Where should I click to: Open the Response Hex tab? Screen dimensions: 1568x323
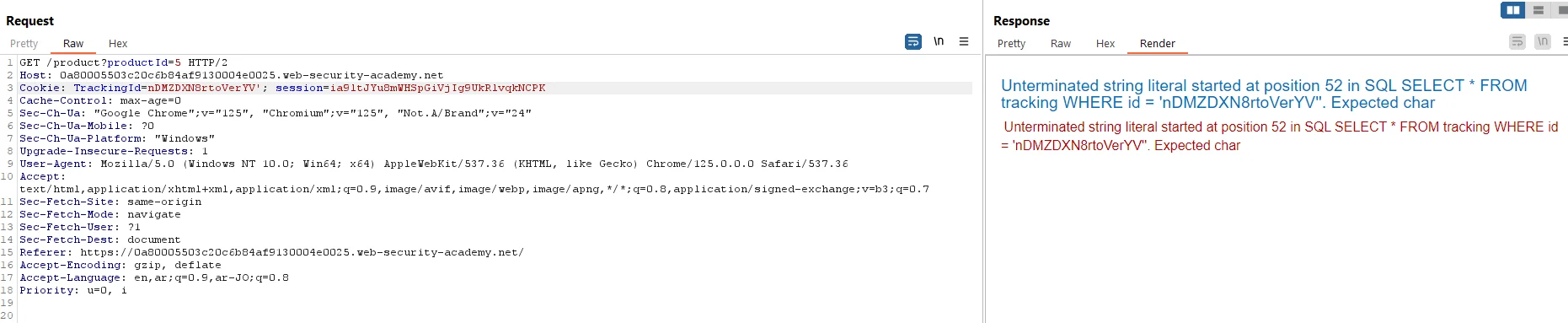pyautogui.click(x=1105, y=44)
